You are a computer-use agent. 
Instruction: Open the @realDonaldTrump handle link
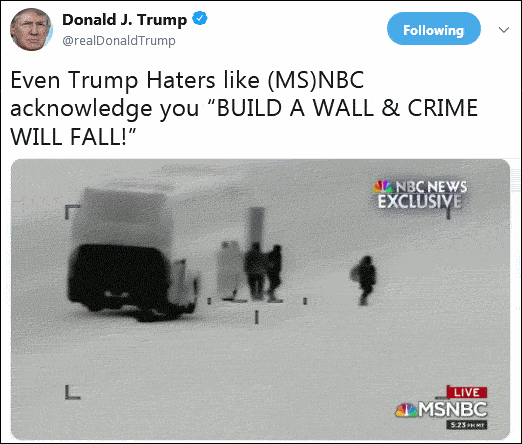119,41
